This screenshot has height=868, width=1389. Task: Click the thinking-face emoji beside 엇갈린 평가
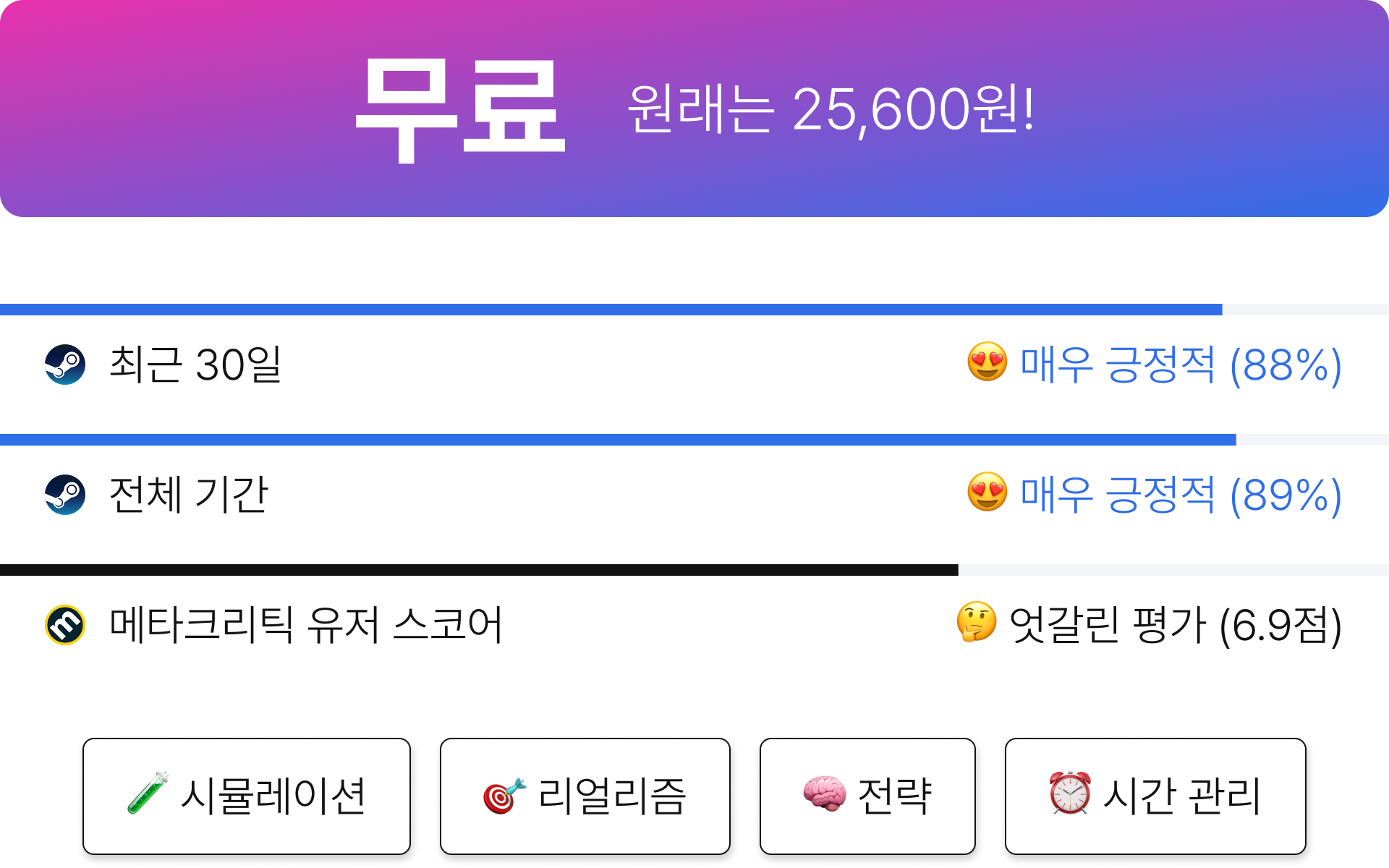[x=977, y=622]
